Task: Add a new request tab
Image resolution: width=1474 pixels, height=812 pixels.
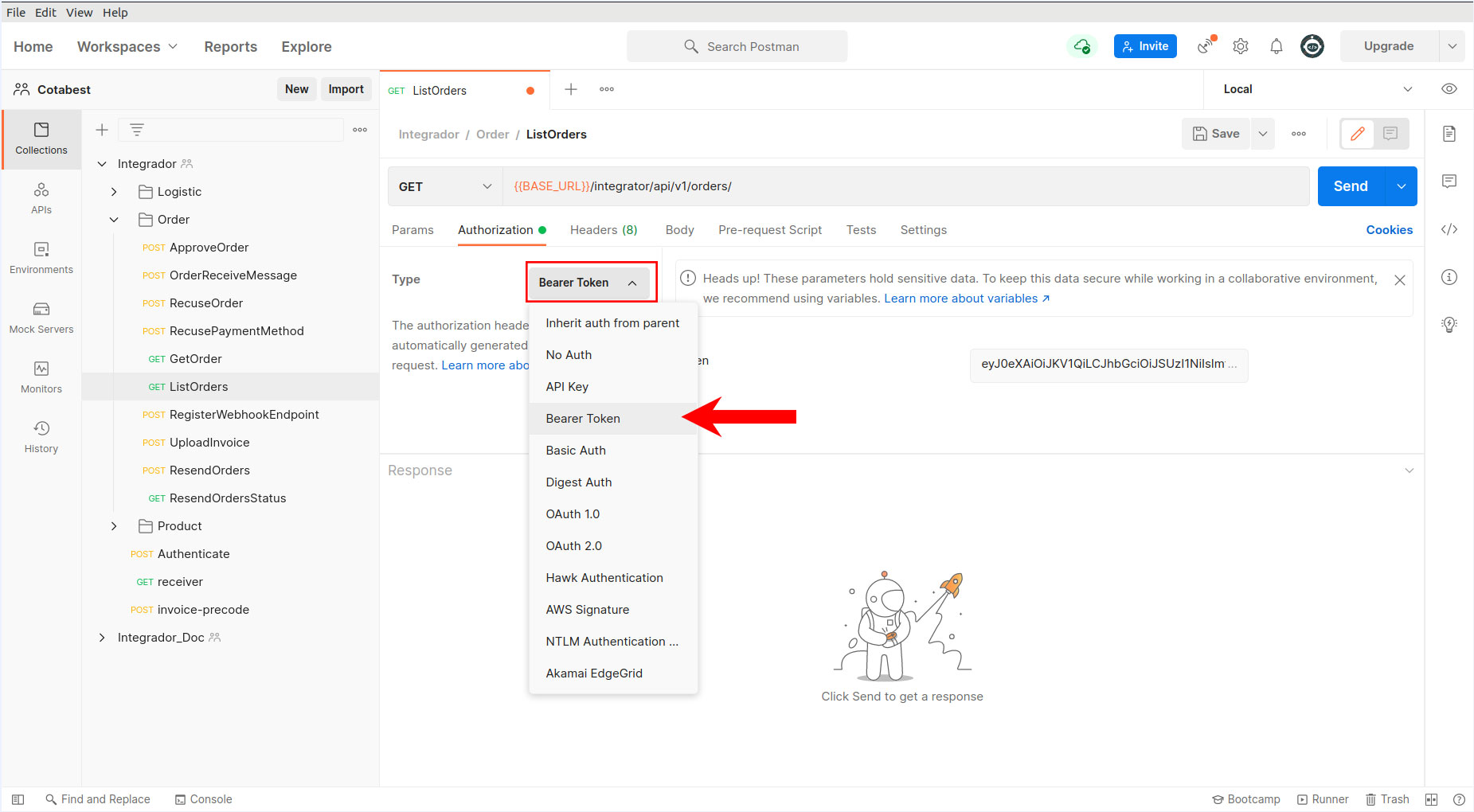Action: (571, 89)
